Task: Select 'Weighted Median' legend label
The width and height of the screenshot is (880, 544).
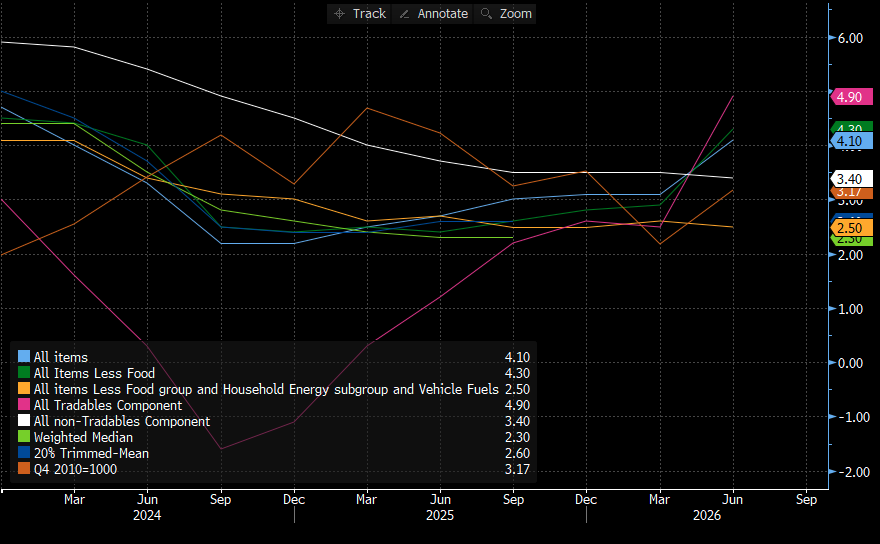Action: coord(83,437)
